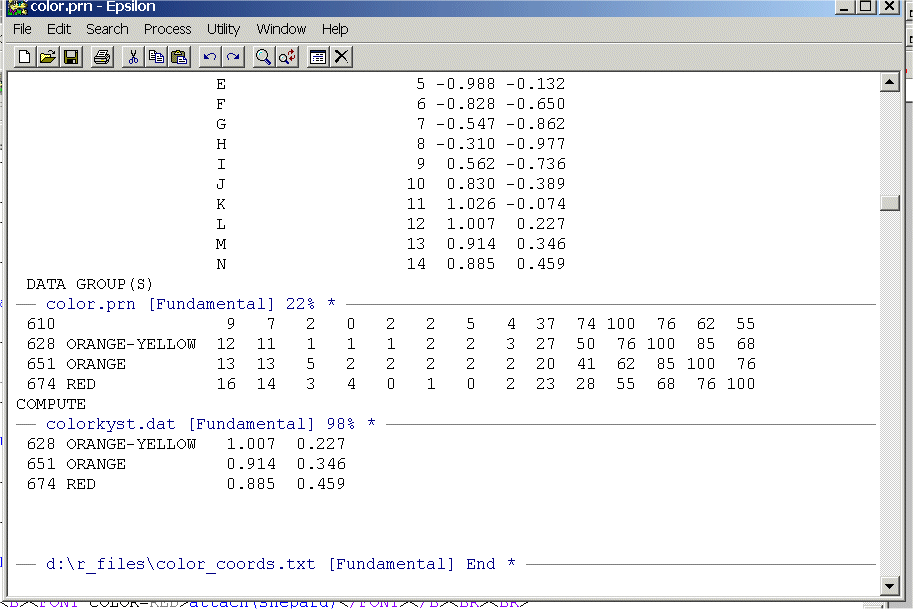Open the Process menu
Viewport: 913px width, 609px height.
(167, 29)
